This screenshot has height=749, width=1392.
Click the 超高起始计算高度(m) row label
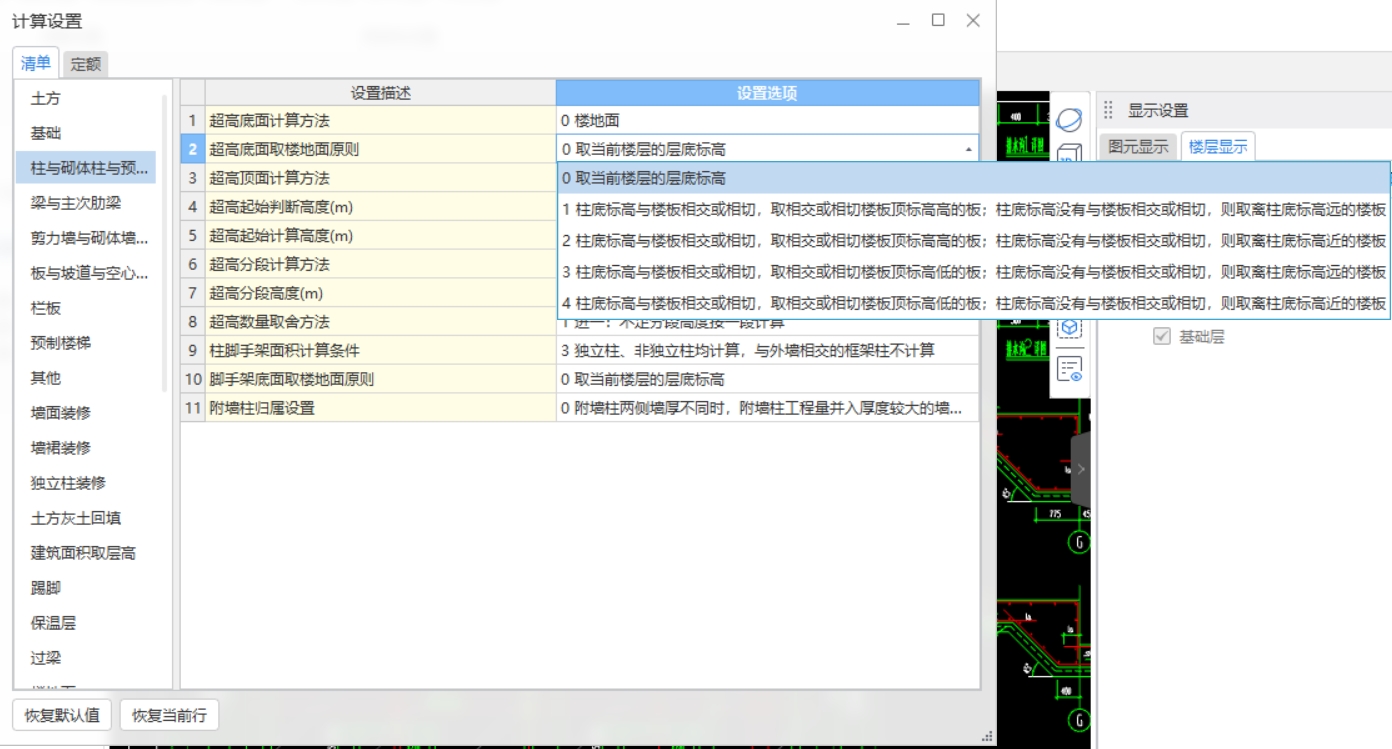[380, 236]
